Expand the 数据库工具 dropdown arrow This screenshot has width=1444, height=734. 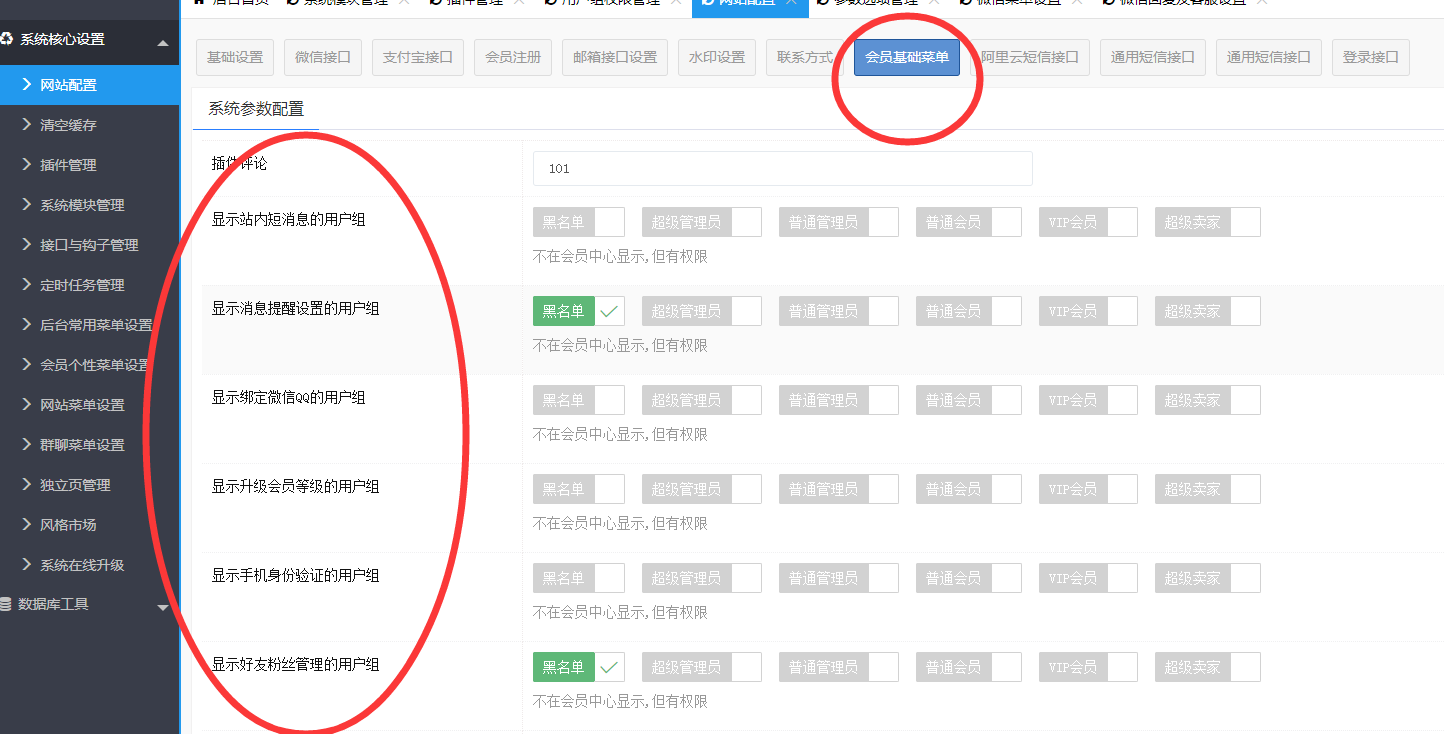(x=163, y=607)
